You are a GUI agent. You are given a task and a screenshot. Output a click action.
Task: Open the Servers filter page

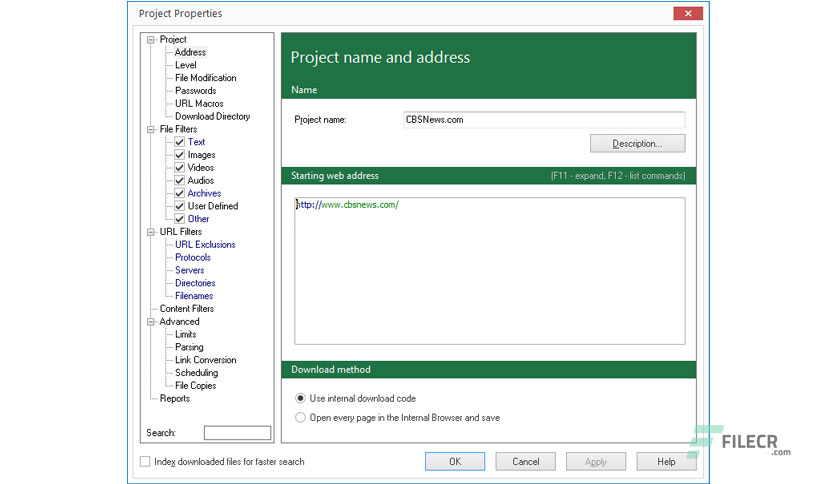tap(190, 270)
